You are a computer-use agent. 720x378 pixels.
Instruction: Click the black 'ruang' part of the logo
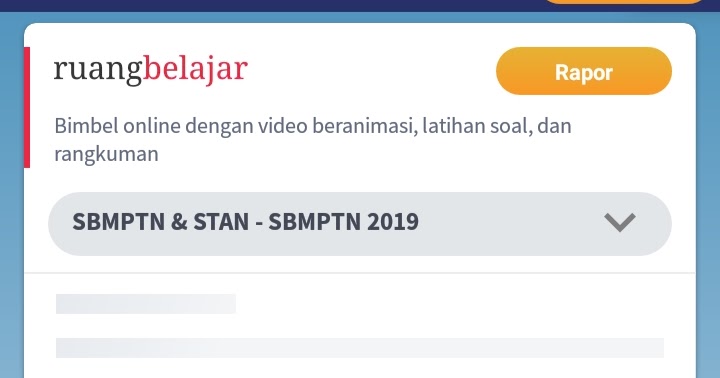click(98, 71)
